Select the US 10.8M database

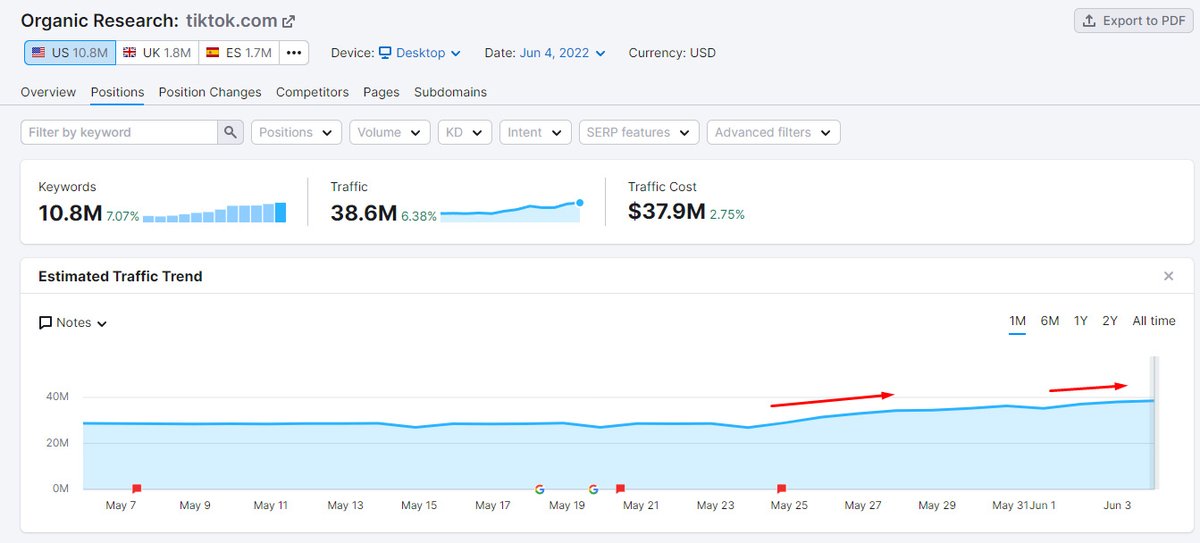[x=68, y=53]
